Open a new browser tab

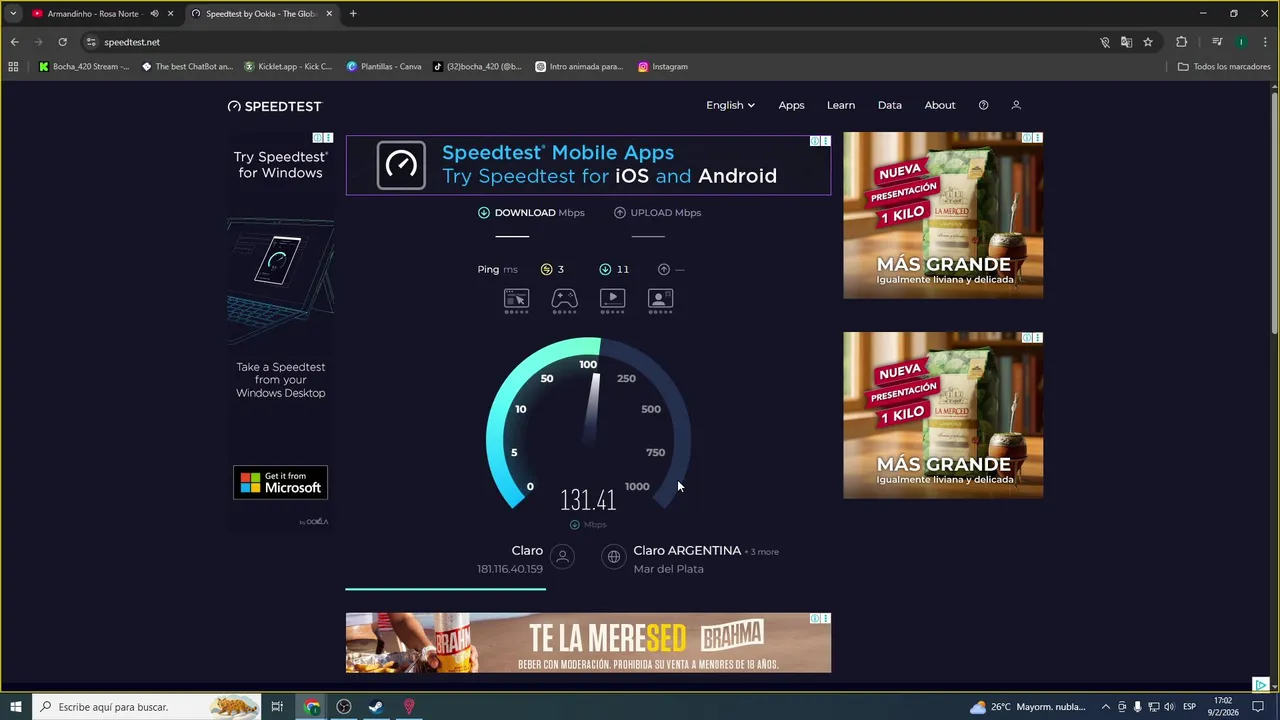(353, 14)
